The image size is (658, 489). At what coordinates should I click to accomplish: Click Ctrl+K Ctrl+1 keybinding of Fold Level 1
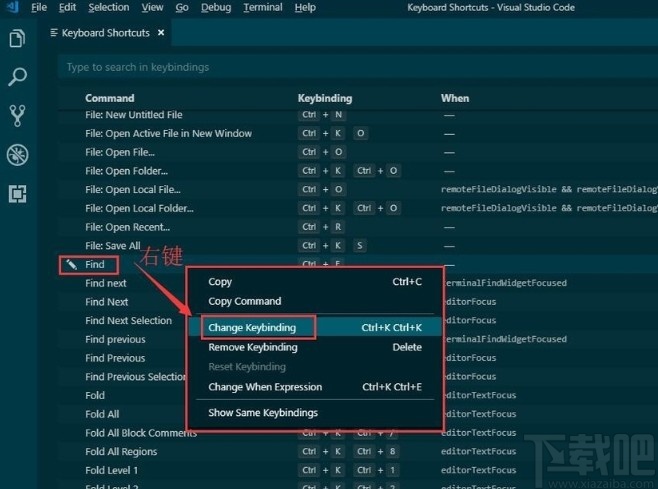349,470
